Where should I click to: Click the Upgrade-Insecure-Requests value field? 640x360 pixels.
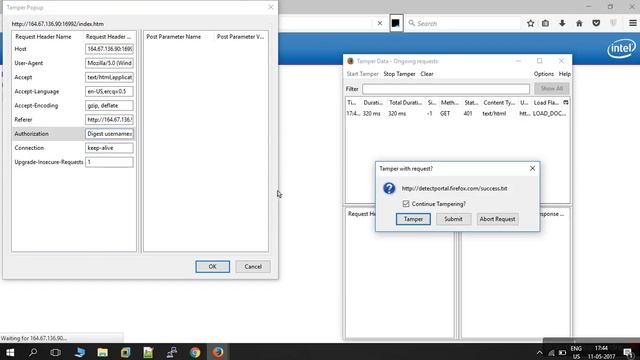pyautogui.click(x=109, y=162)
